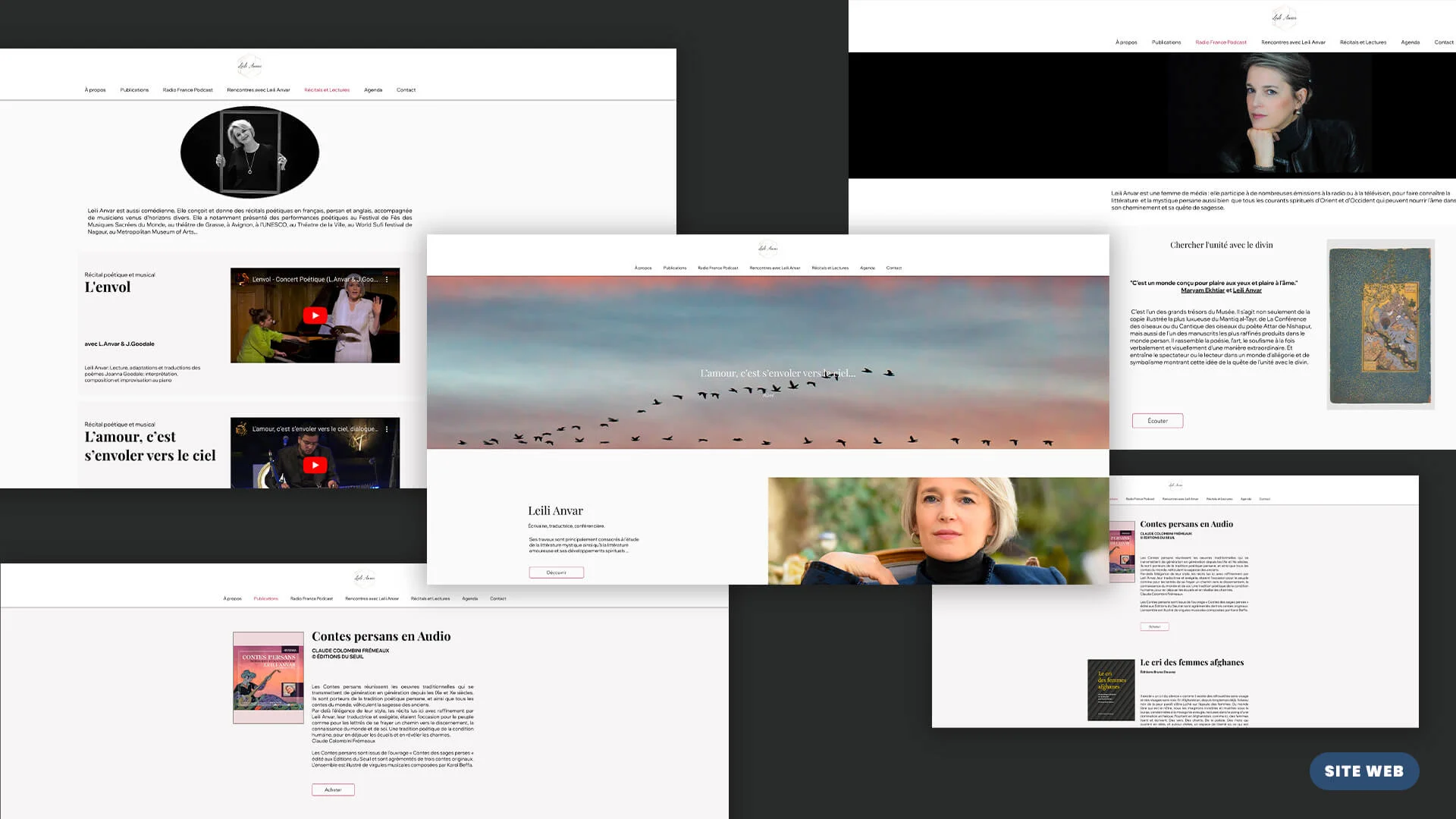Click logo on center homepage header
This screenshot has height=819, width=1456.
(767, 248)
